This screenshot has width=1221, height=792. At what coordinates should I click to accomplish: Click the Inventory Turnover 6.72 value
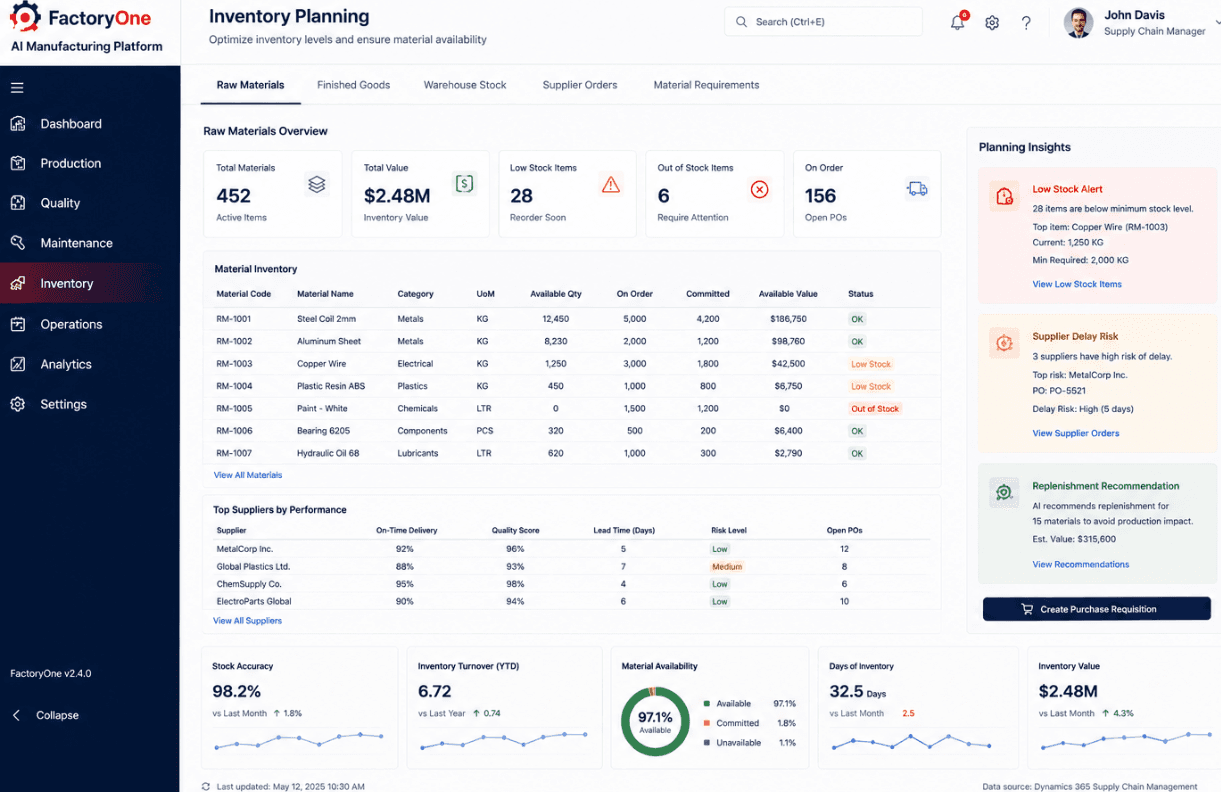(435, 691)
